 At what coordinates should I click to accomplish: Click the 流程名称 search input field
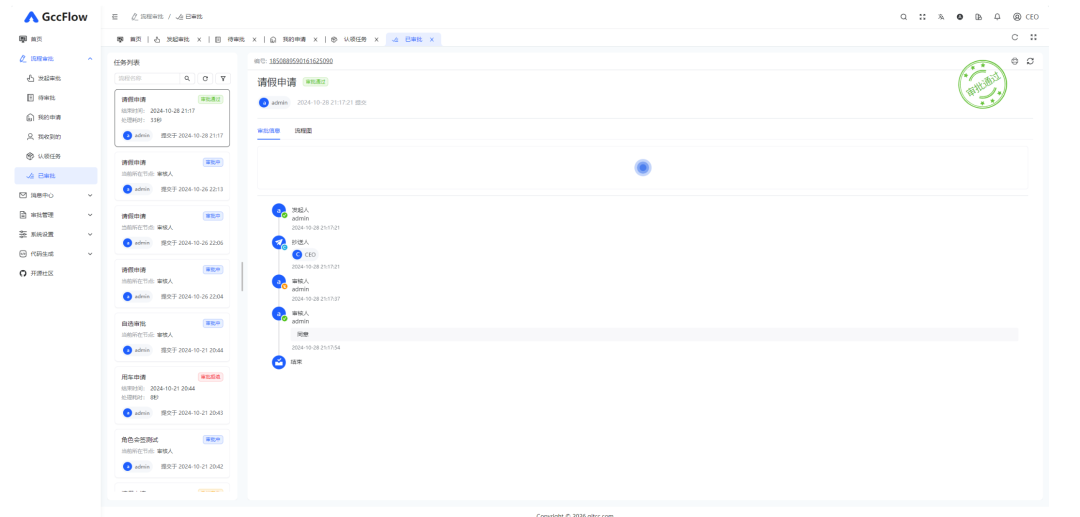click(147, 78)
